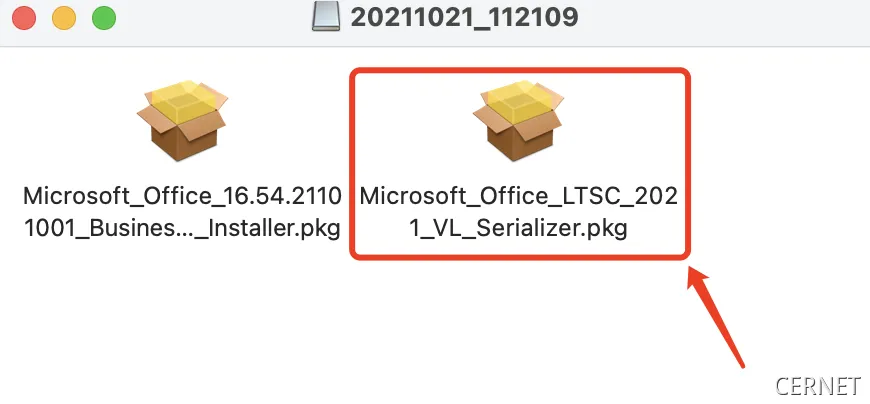Click yellow translucent top of Installer package icon
The height and width of the screenshot is (404, 870).
click(x=181, y=100)
